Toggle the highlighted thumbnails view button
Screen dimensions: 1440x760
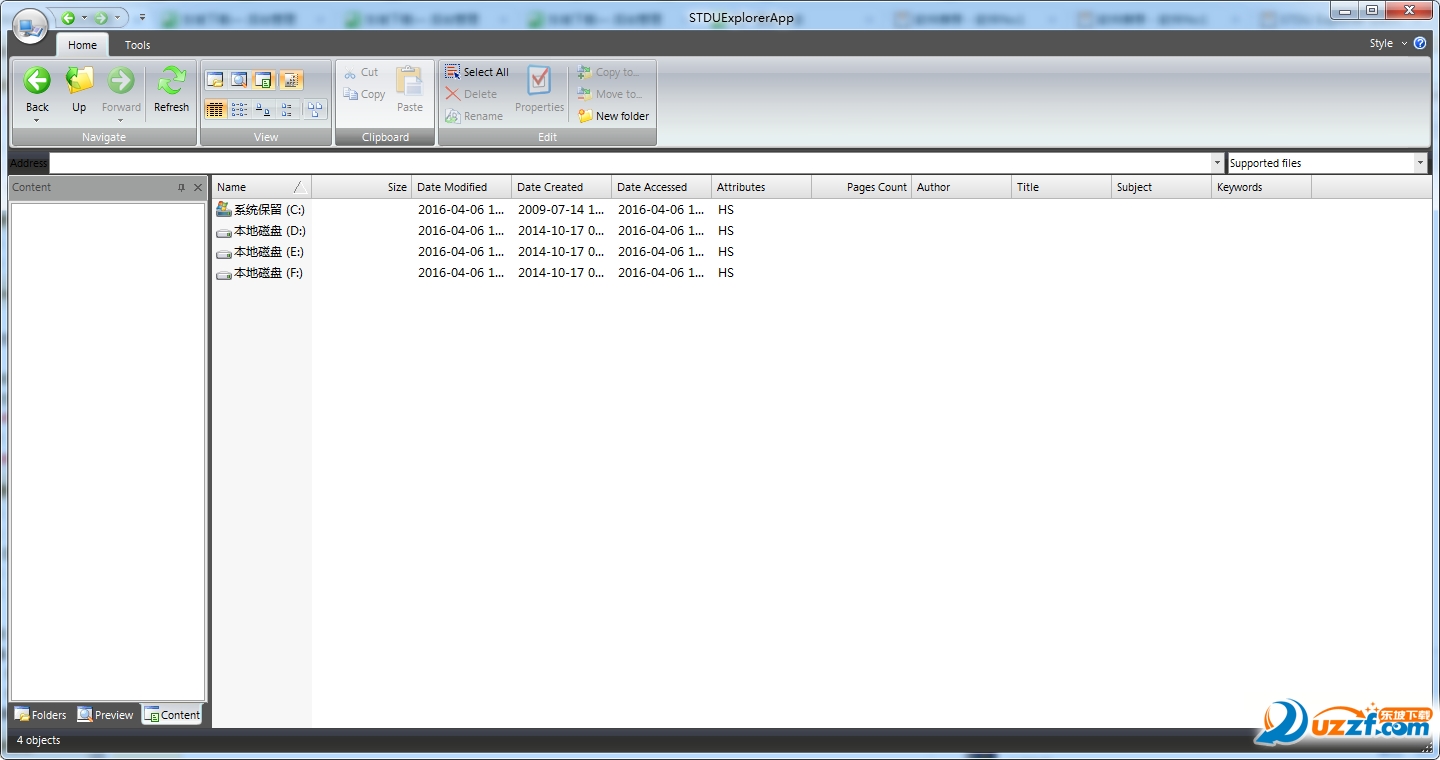pos(290,80)
